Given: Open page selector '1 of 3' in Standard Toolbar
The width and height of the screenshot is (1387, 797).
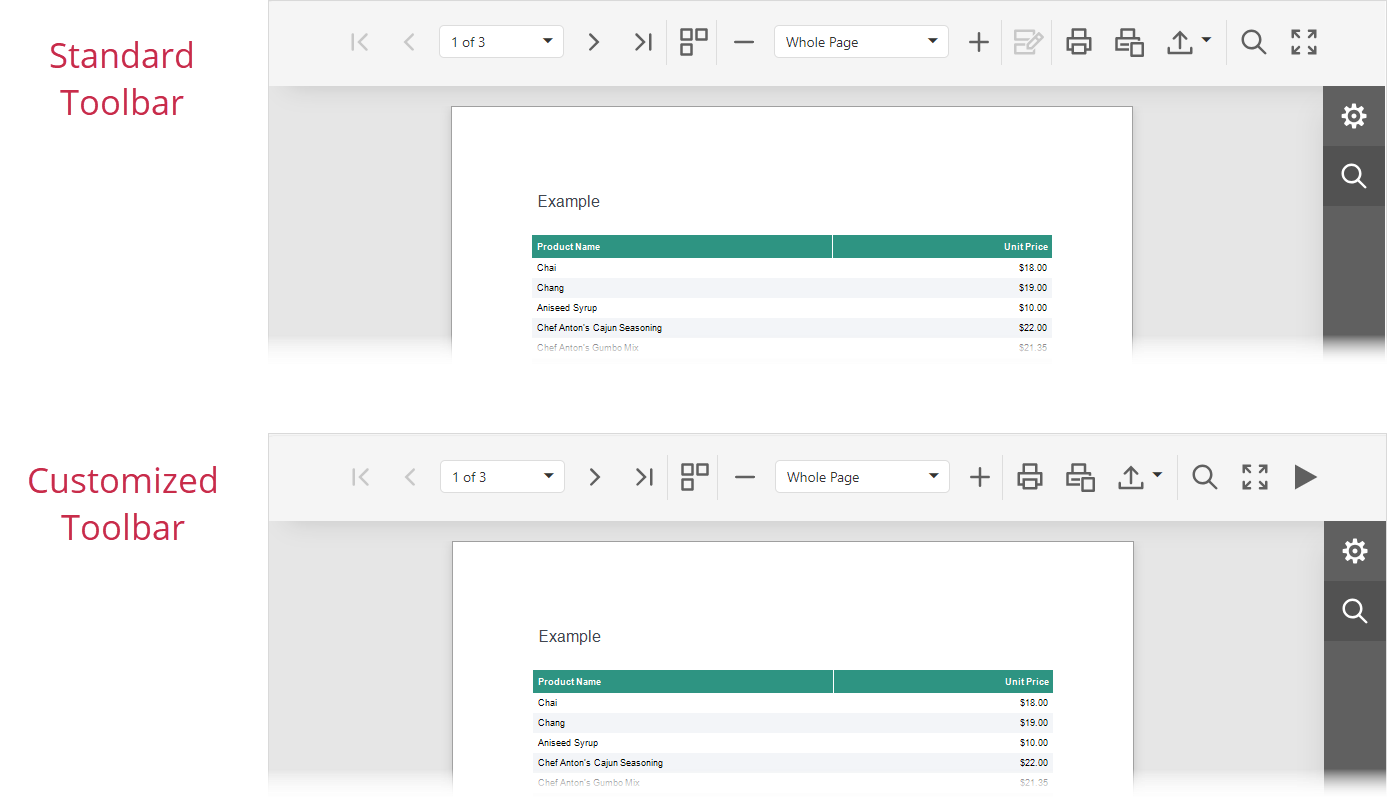Looking at the screenshot, I should tap(501, 42).
